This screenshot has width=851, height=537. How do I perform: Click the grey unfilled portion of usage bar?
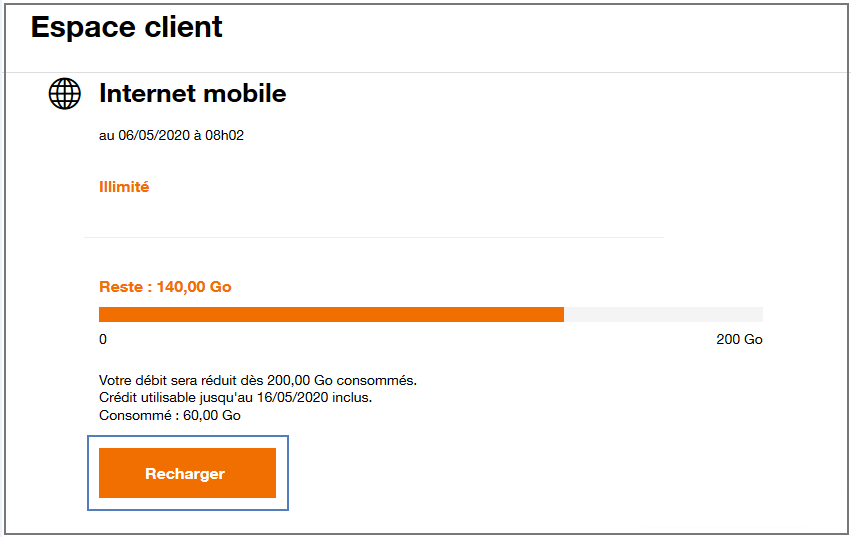[663, 314]
